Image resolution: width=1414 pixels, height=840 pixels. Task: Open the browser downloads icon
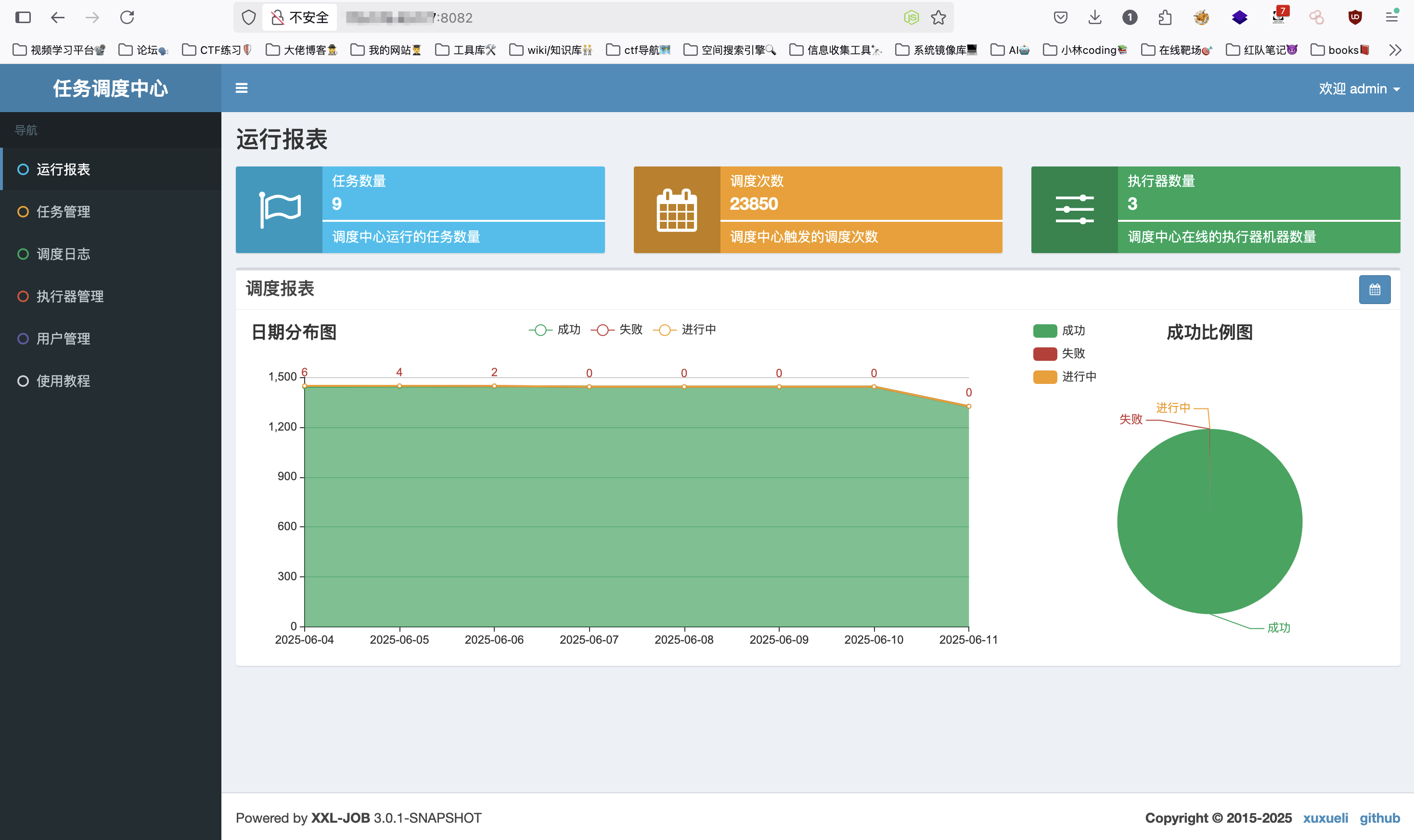1094,17
